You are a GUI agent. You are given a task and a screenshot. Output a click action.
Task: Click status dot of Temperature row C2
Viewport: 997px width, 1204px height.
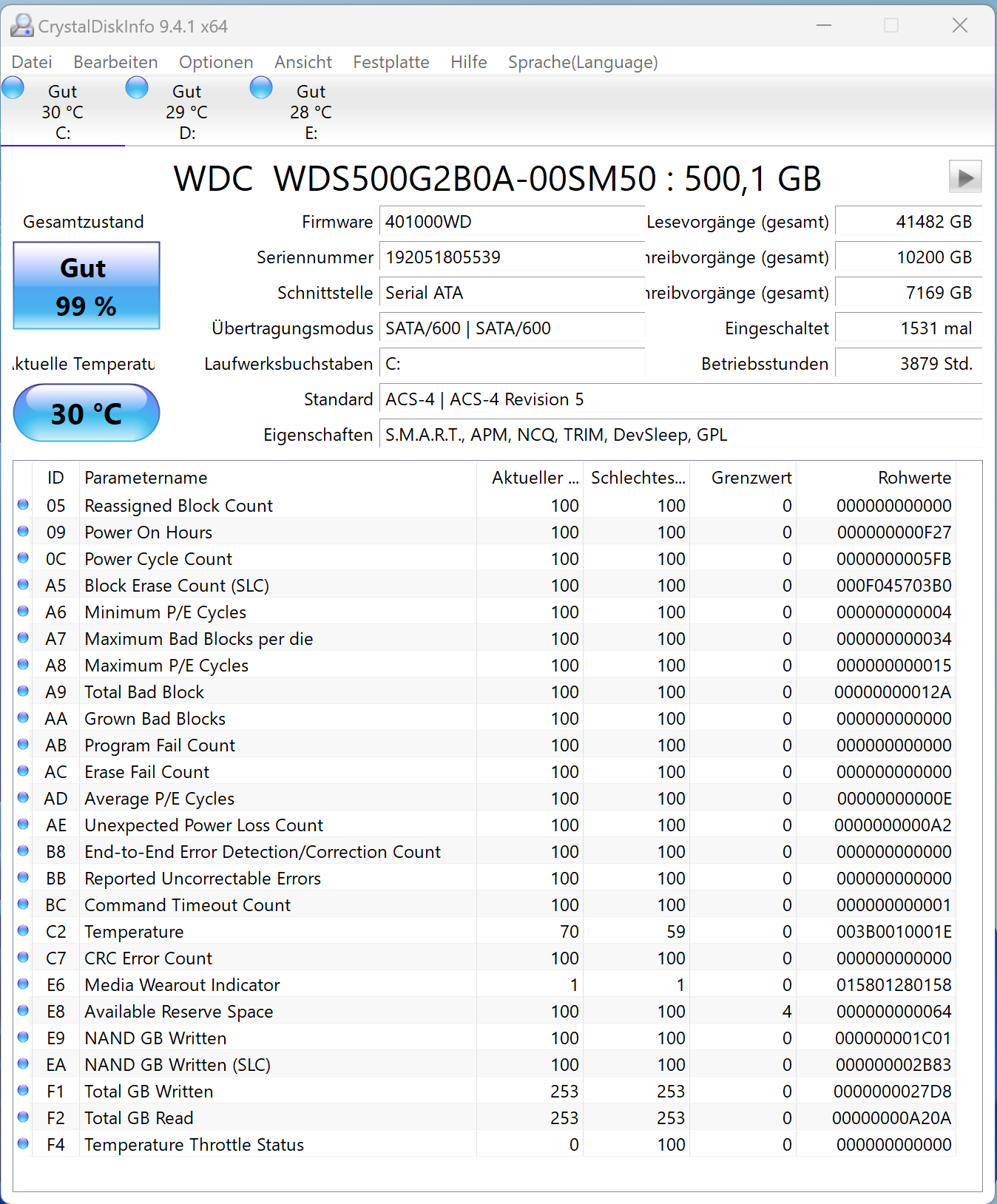pos(23,930)
